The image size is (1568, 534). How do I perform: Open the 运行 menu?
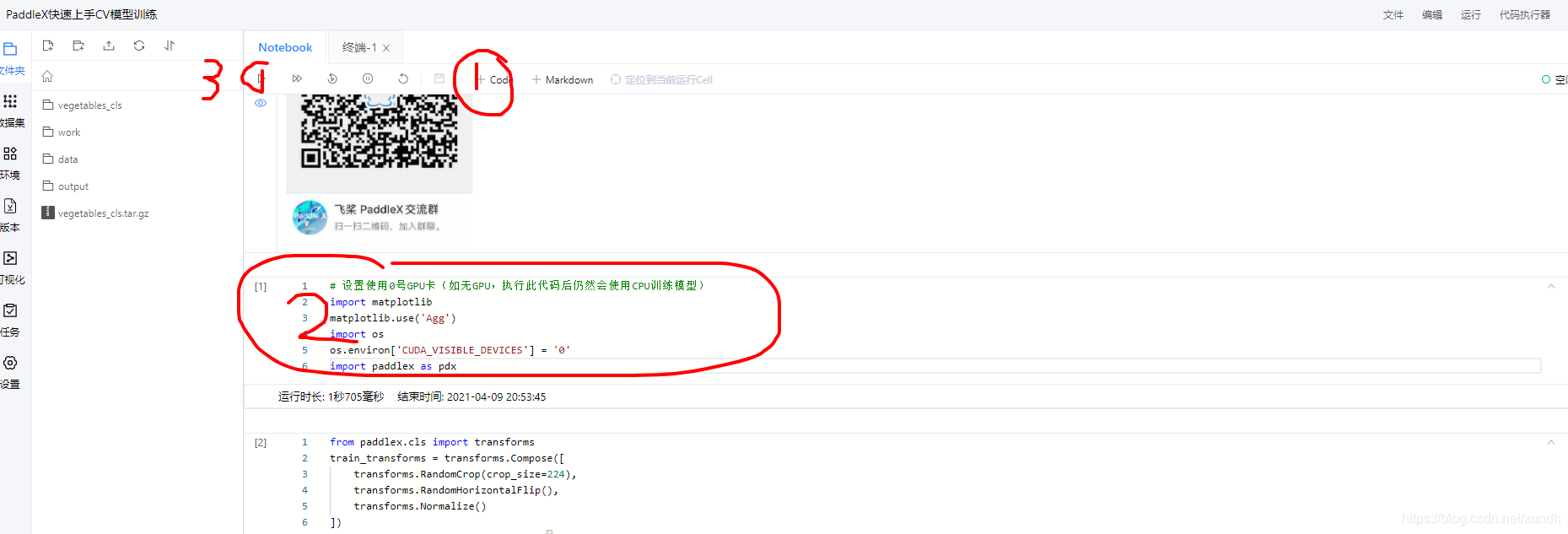point(1471,15)
